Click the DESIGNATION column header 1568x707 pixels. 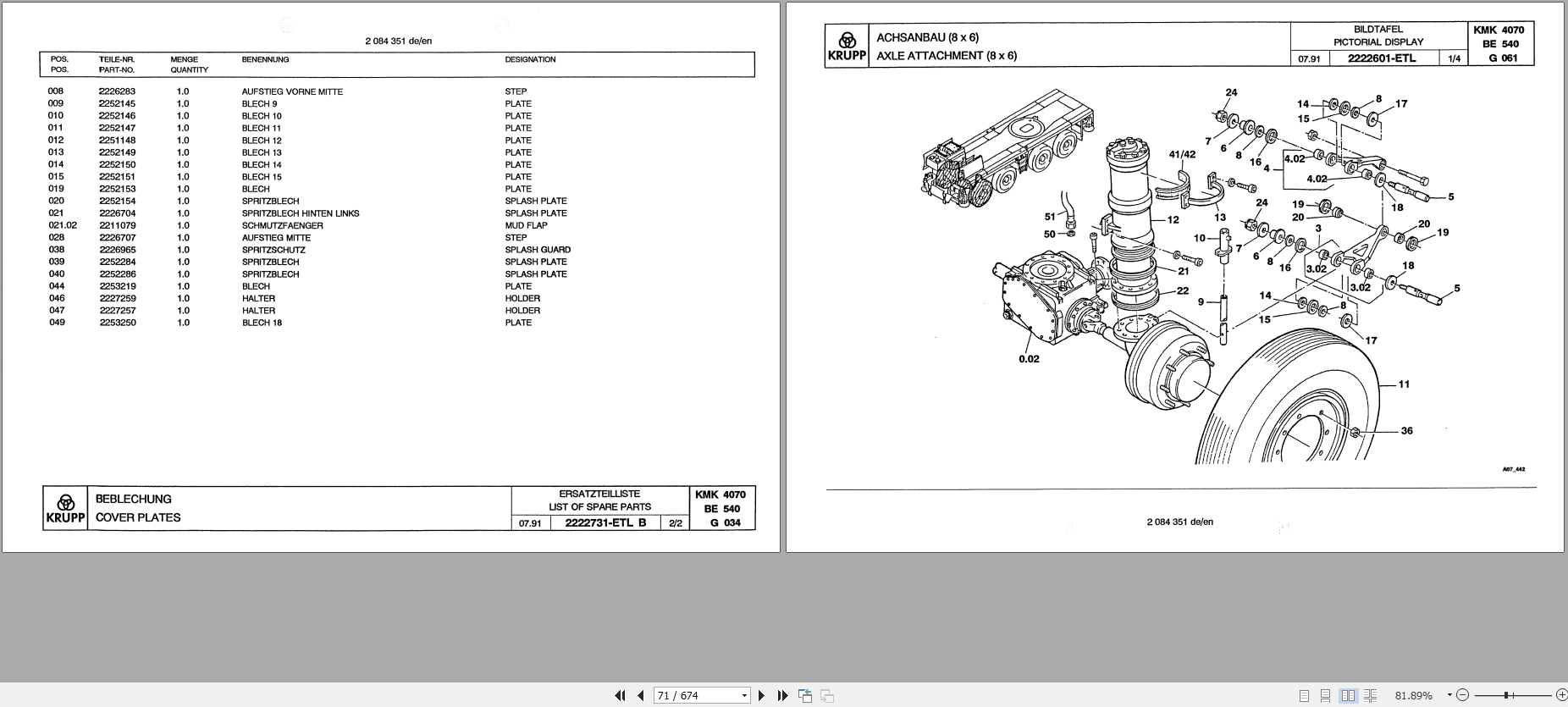530,59
